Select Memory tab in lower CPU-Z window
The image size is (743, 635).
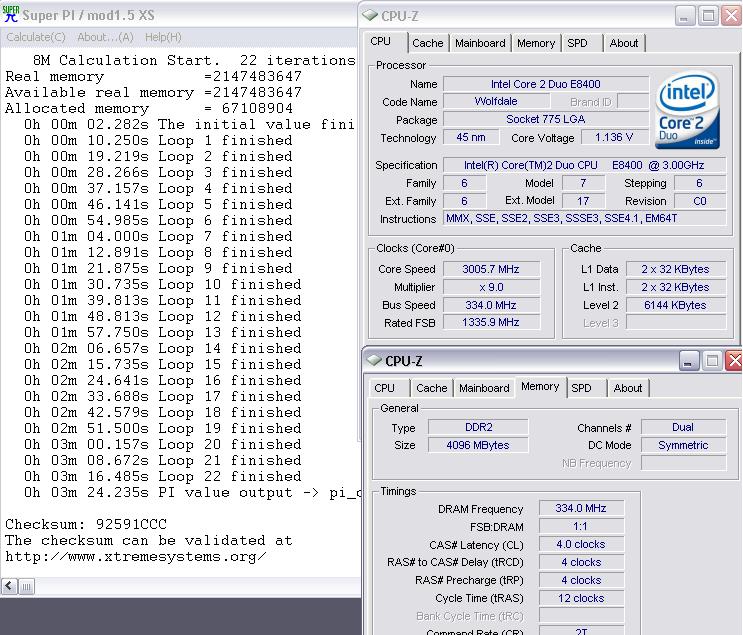540,387
